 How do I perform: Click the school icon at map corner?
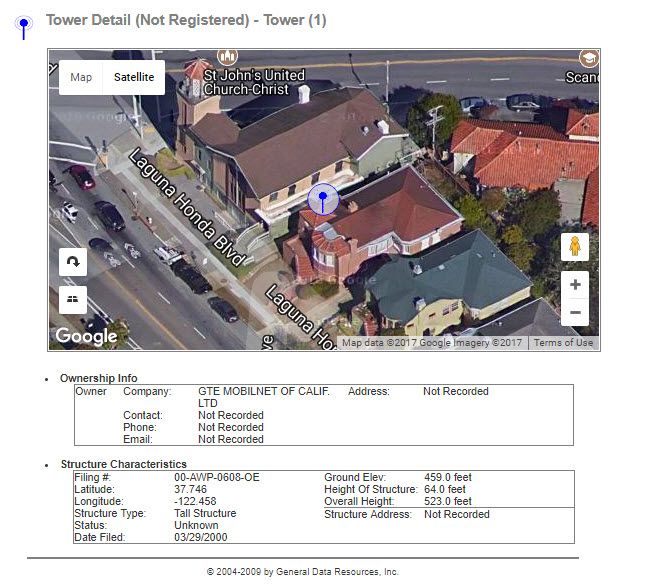(589, 58)
